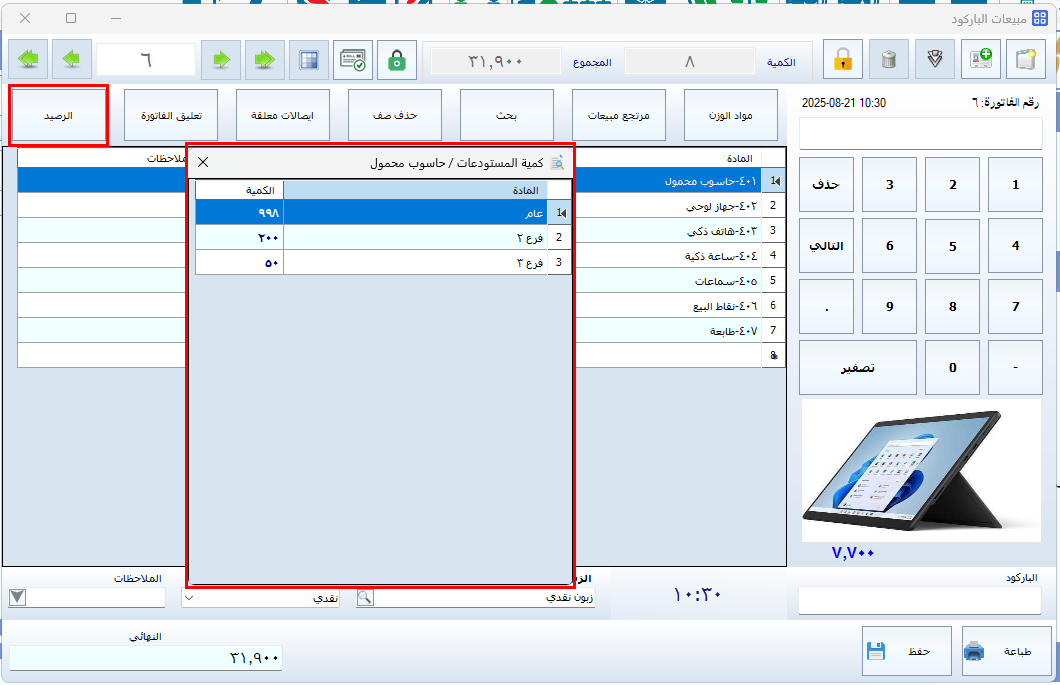This screenshot has width=1060, height=685.
Task: Tap keypad digit 2
Action: tap(953, 185)
